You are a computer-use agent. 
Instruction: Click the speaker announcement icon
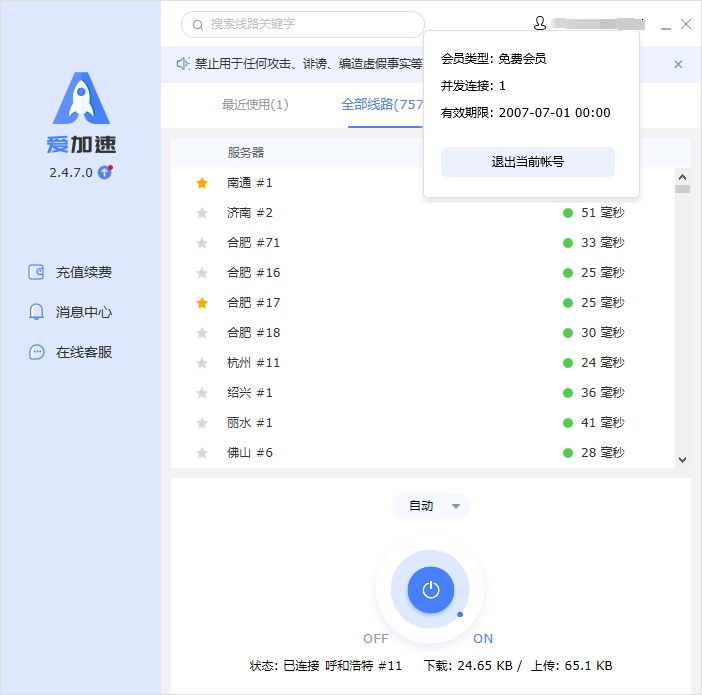[x=183, y=64]
